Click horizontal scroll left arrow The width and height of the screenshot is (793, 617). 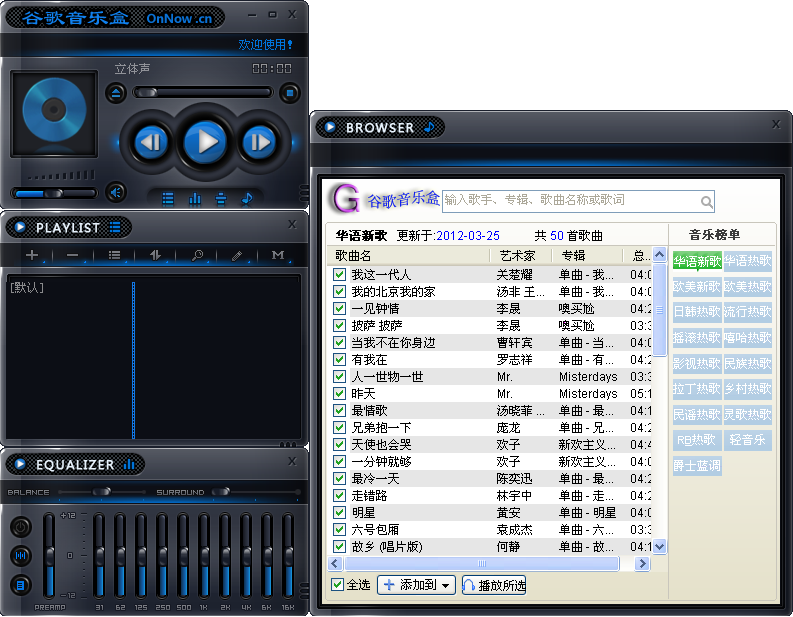pyautogui.click(x=335, y=563)
